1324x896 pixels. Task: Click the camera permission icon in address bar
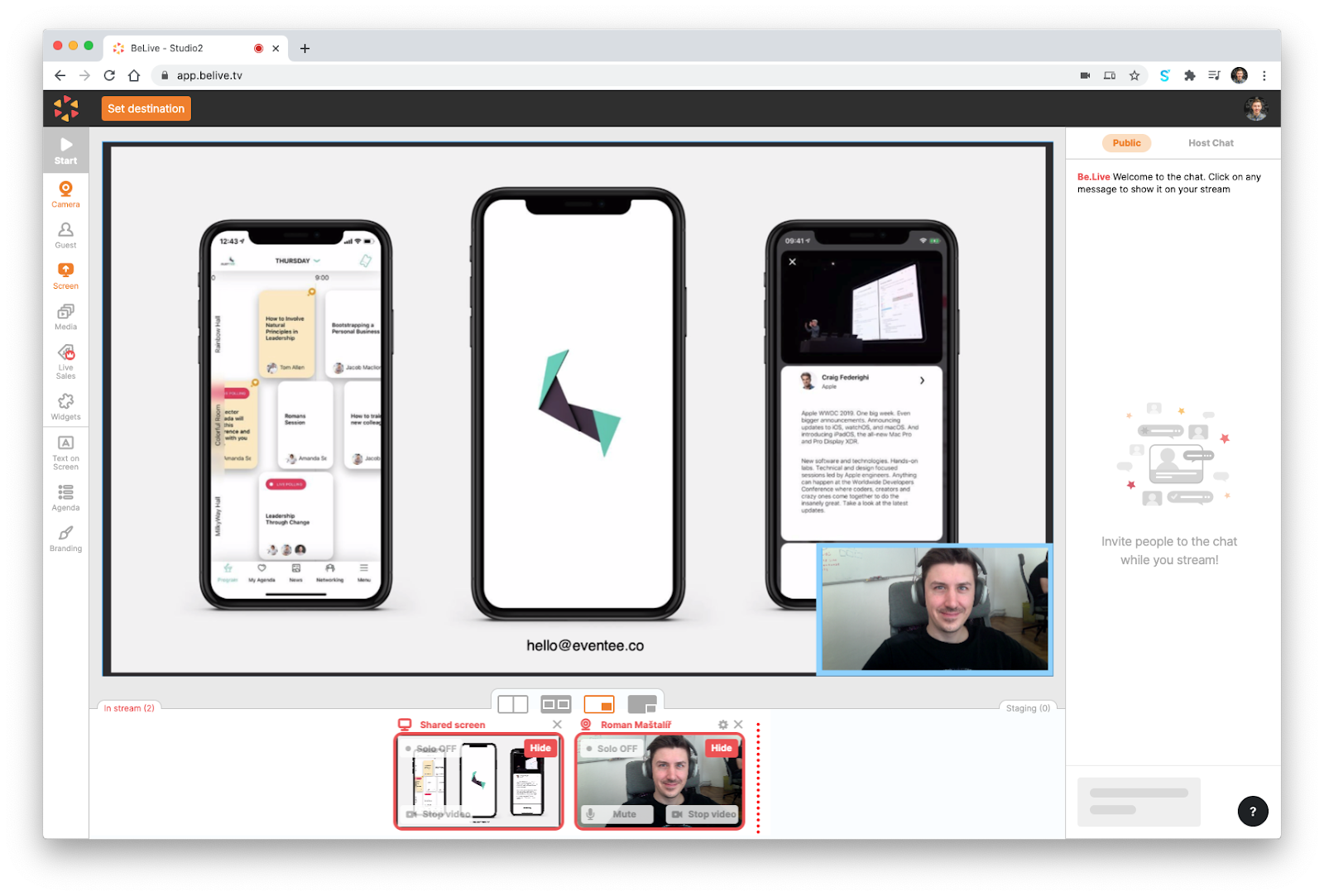[x=1085, y=75]
